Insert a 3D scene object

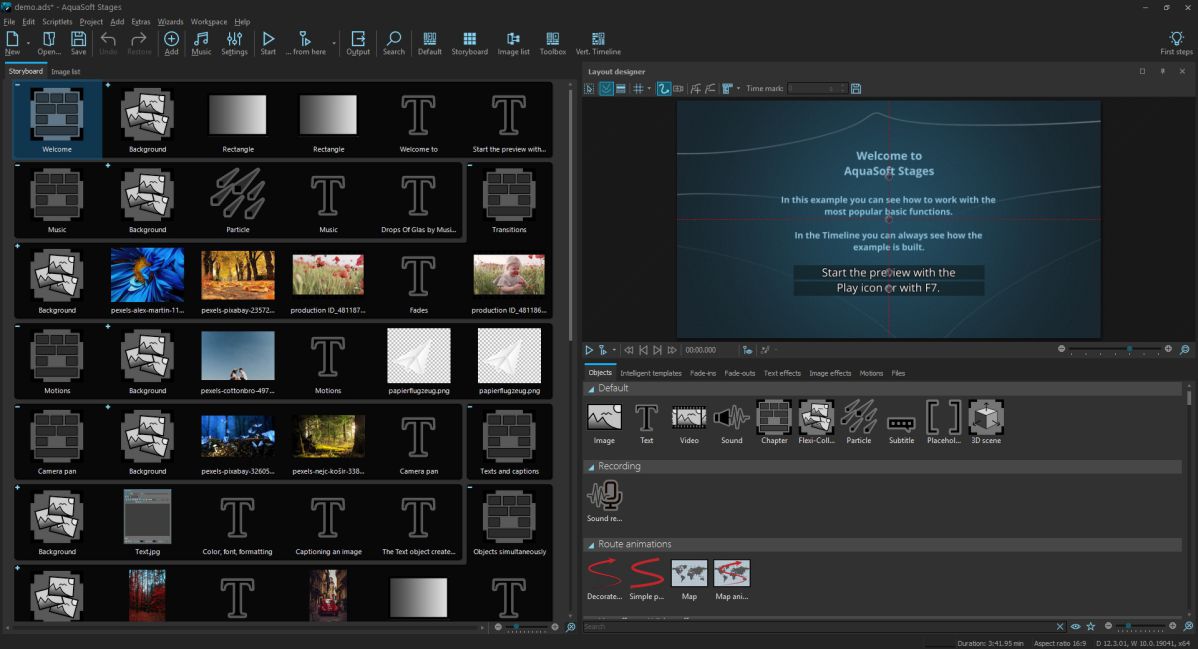pos(986,420)
